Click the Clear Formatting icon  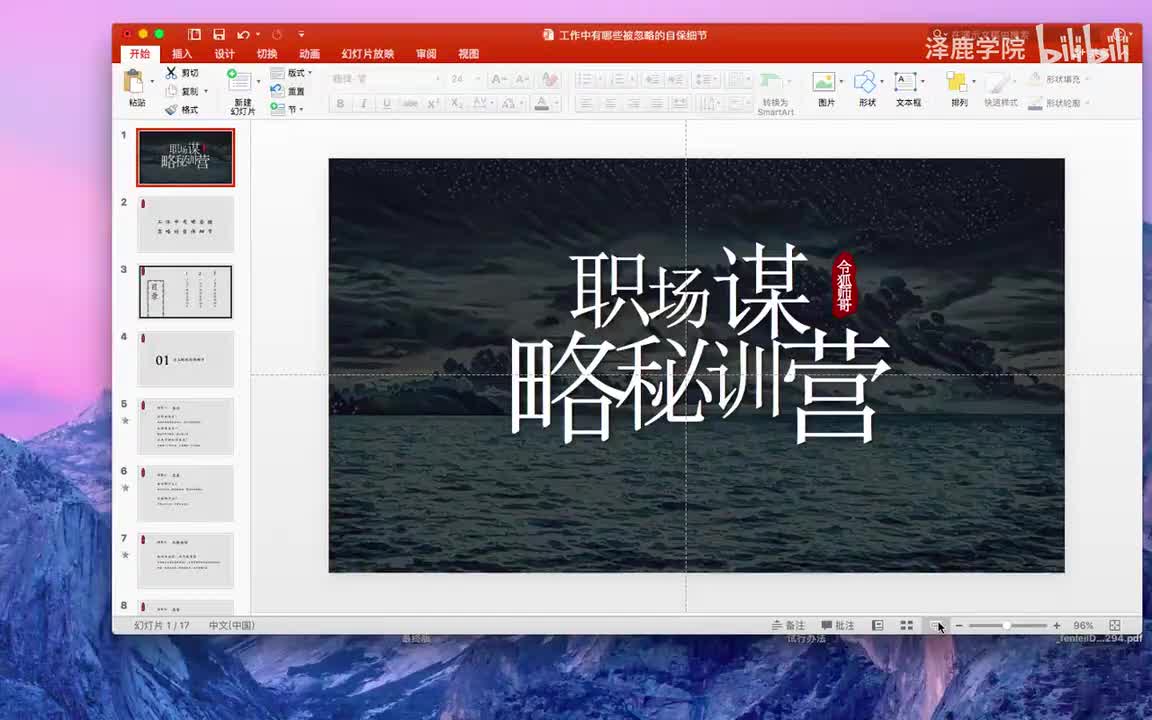(550, 79)
